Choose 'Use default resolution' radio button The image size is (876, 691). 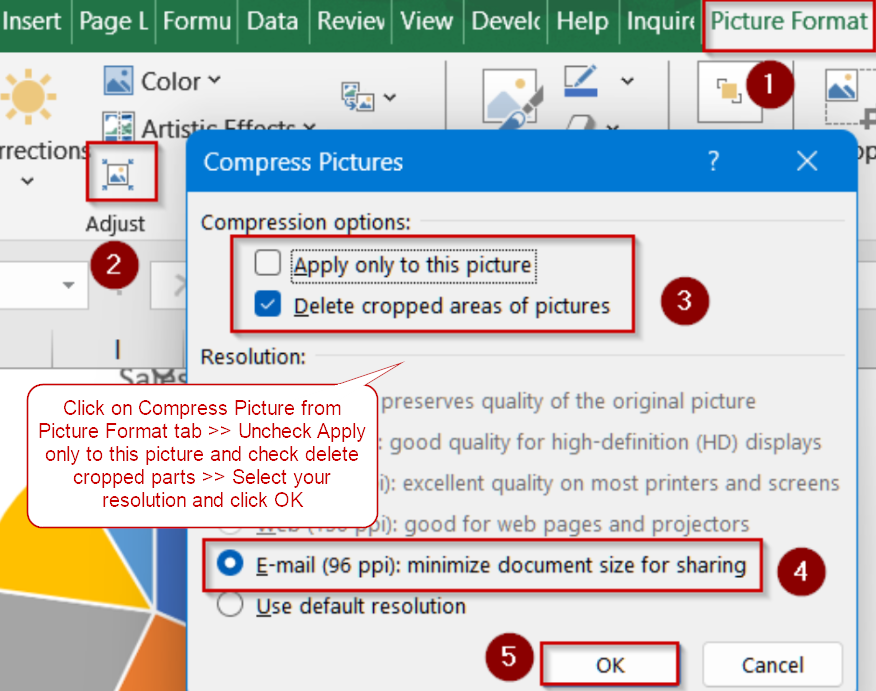click(x=231, y=606)
